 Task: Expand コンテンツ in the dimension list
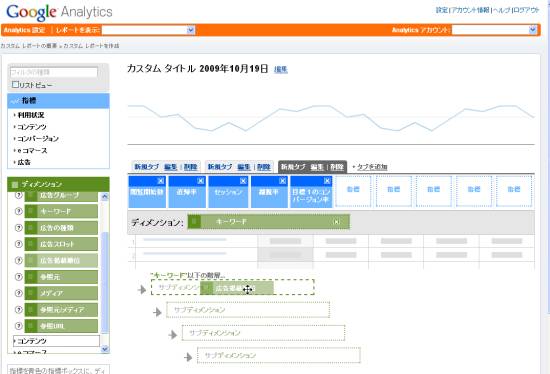56,341
